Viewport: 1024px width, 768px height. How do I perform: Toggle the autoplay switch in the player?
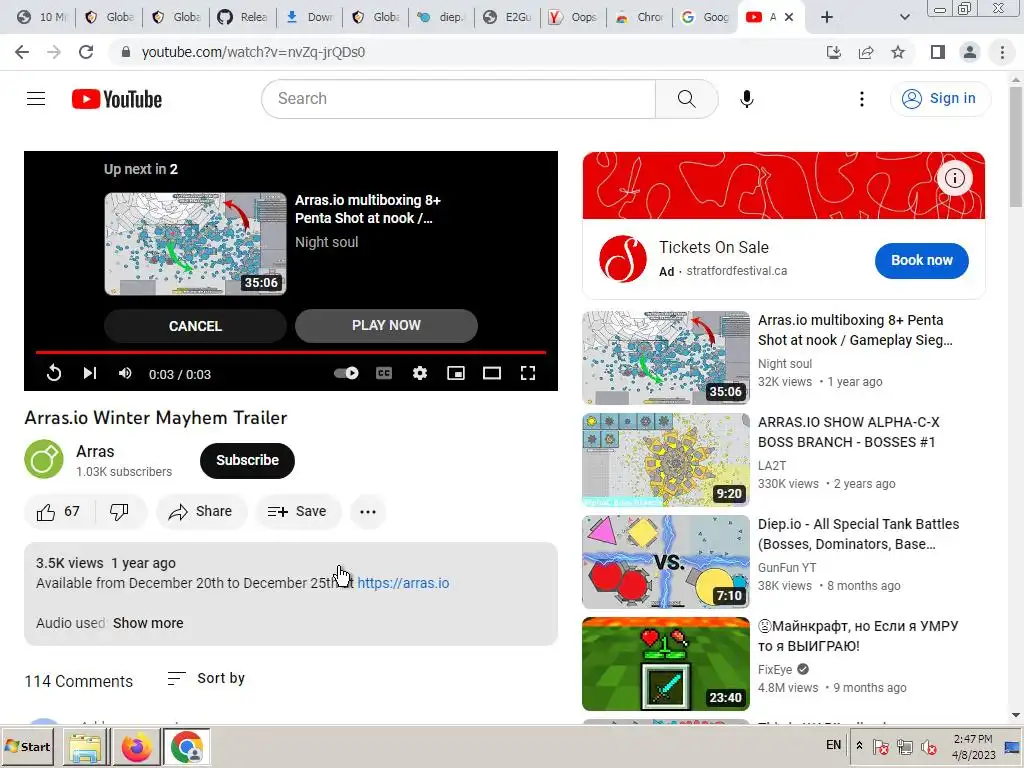pos(346,373)
